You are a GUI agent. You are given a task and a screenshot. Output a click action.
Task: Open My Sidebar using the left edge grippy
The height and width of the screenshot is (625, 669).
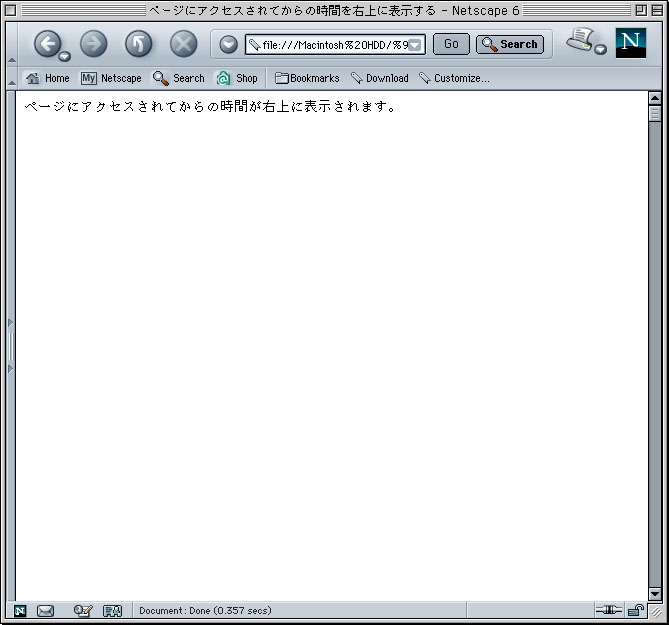[11, 346]
